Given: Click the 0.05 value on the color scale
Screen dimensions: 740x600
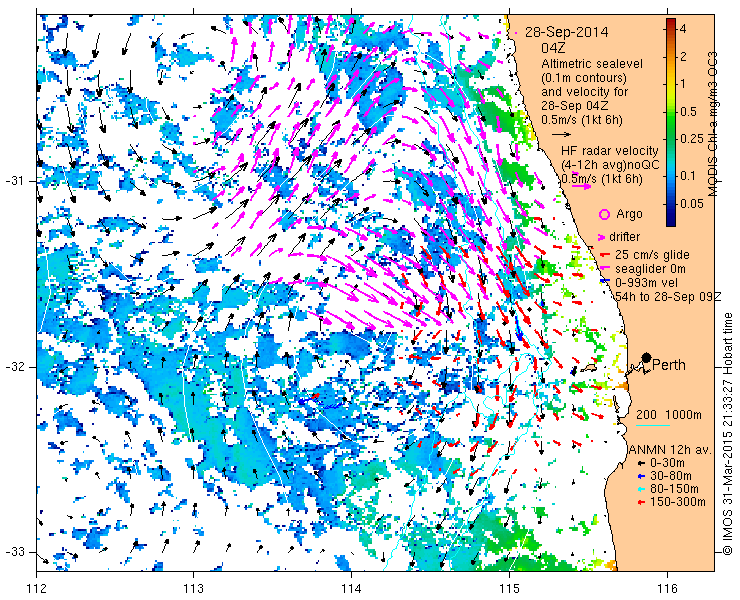Looking at the screenshot, I should point(691,203).
